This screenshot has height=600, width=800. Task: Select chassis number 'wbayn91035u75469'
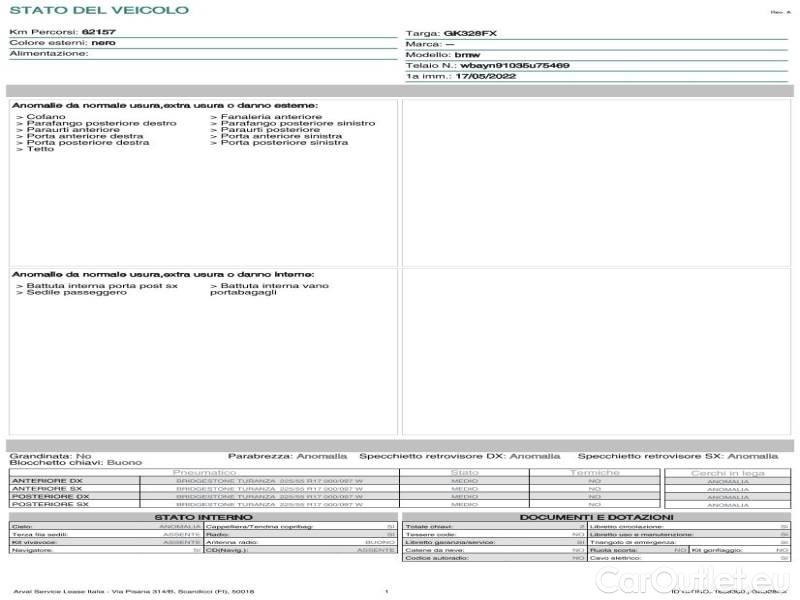pos(515,66)
